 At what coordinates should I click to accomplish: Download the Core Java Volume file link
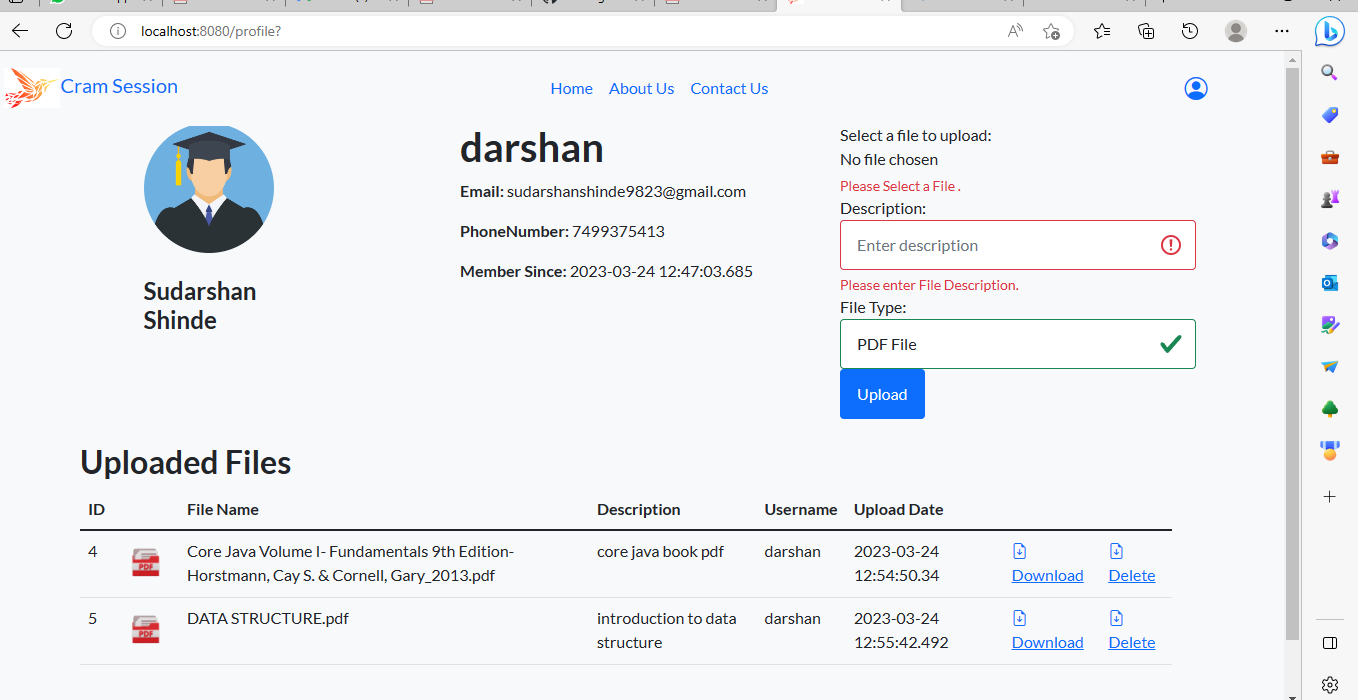(x=1047, y=576)
